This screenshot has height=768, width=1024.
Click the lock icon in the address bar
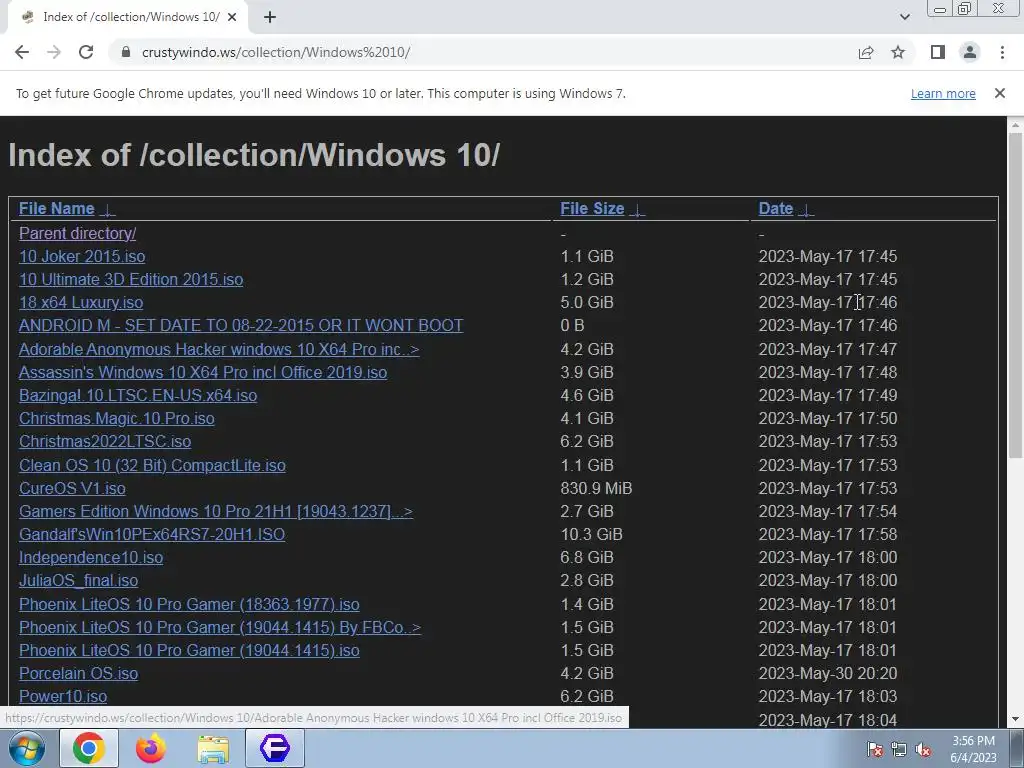[x=126, y=52]
